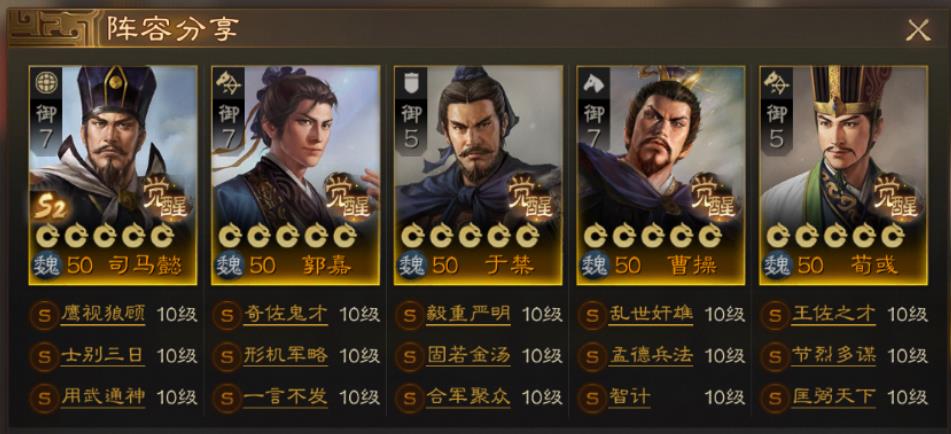Click the archer troop icon on 郭嘉 card
Viewport: 951px width, 434px height.
(229, 83)
